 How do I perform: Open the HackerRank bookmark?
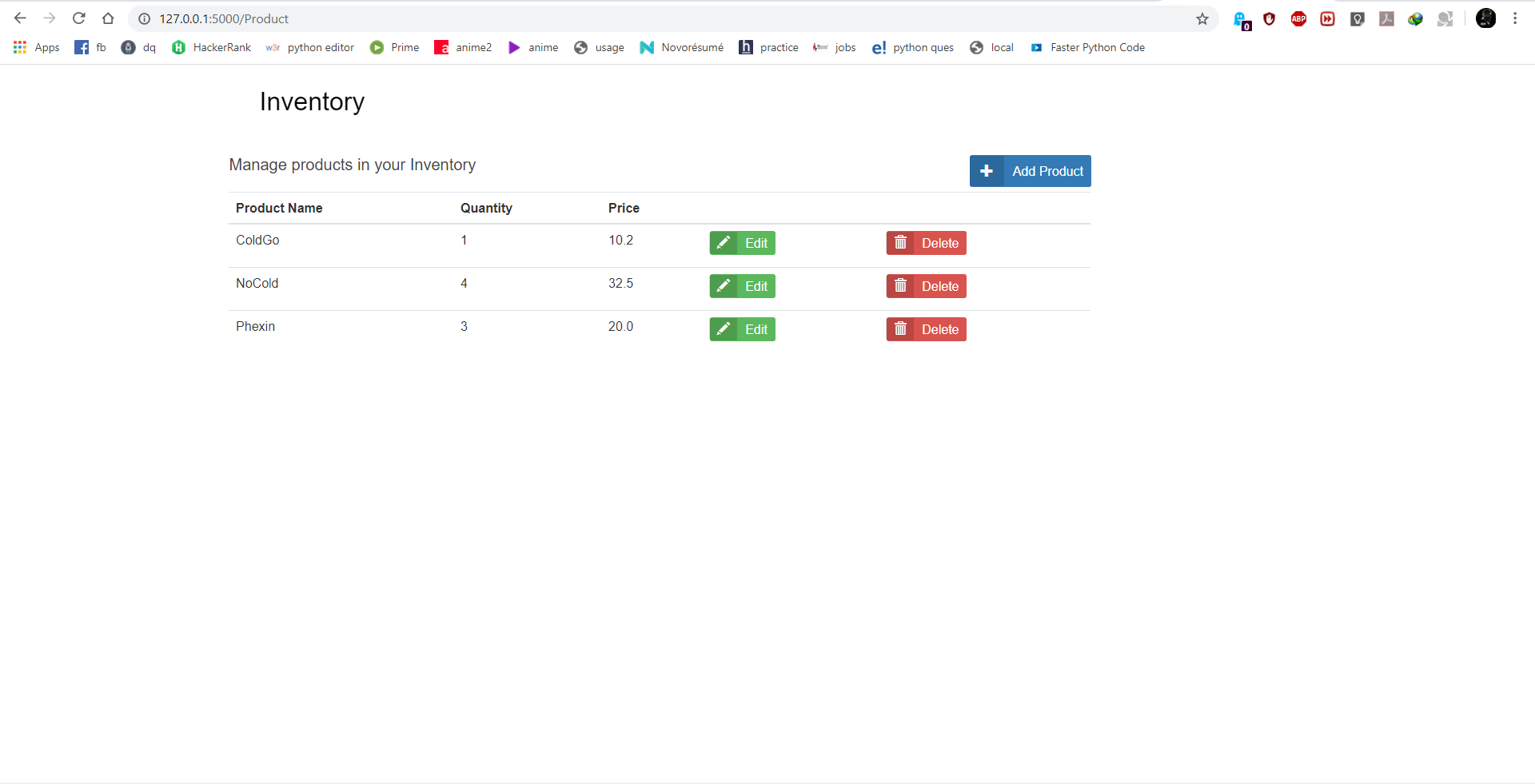point(211,47)
